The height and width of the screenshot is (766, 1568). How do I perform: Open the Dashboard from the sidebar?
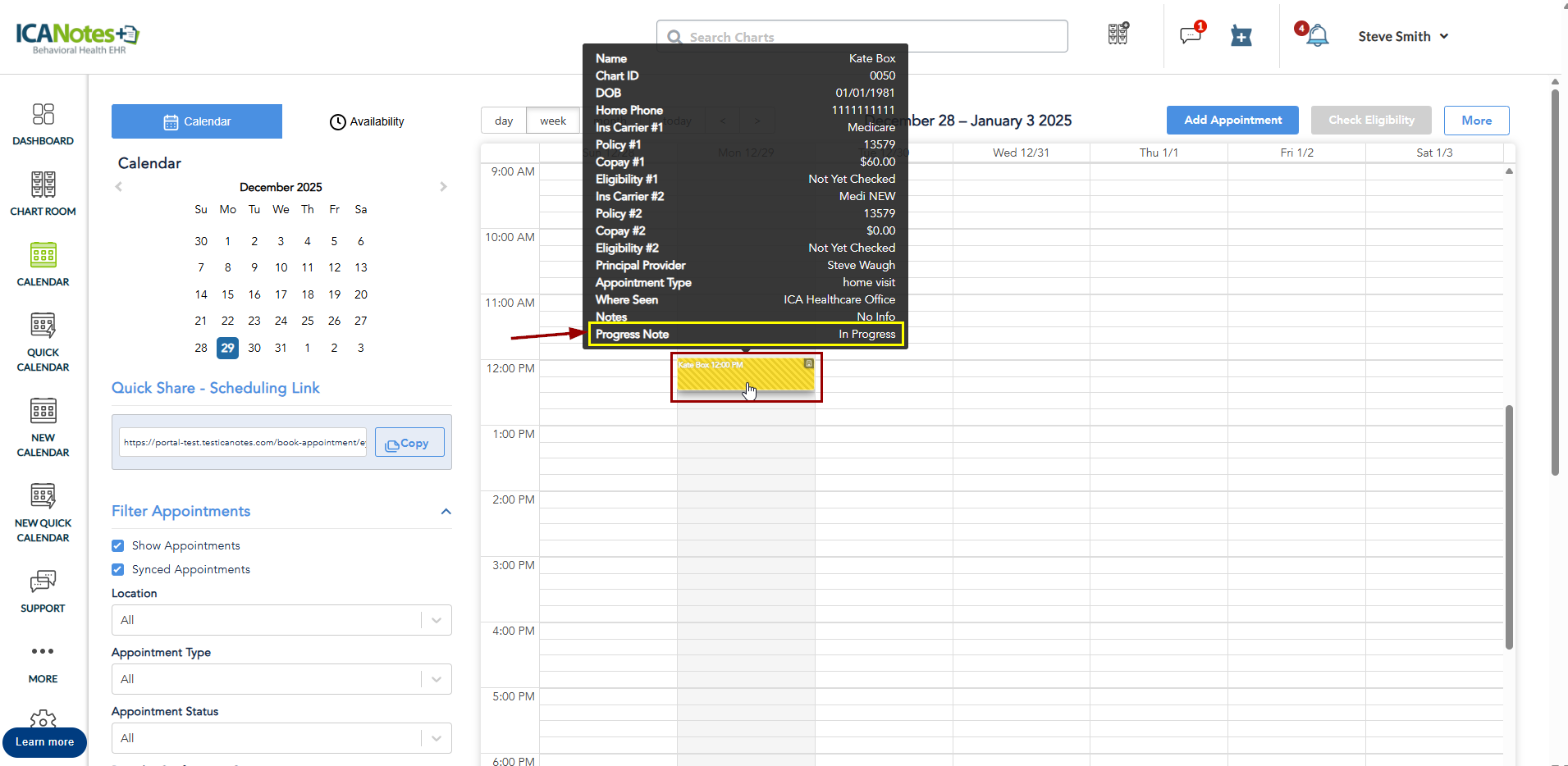pyautogui.click(x=43, y=124)
